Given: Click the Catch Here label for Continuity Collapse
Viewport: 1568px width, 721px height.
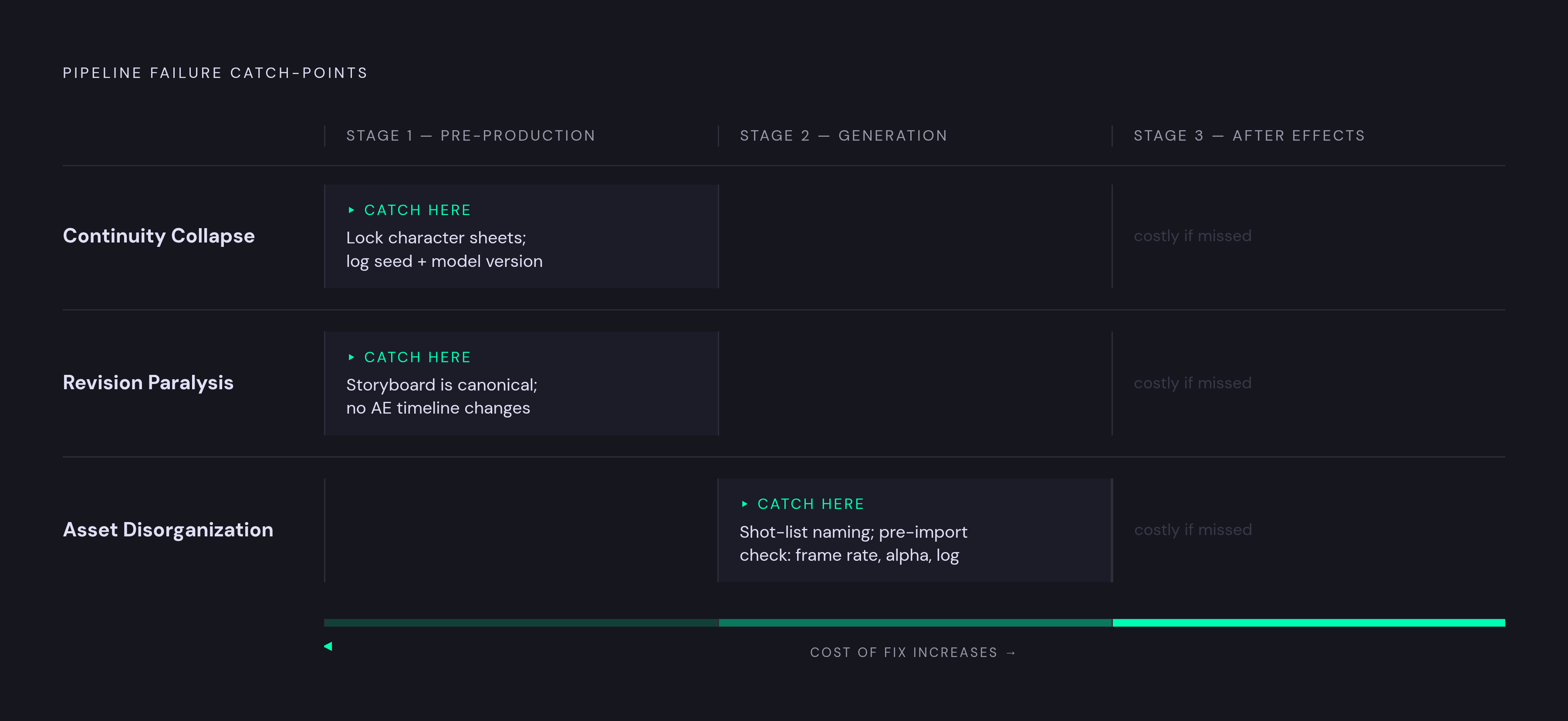Looking at the screenshot, I should point(418,210).
